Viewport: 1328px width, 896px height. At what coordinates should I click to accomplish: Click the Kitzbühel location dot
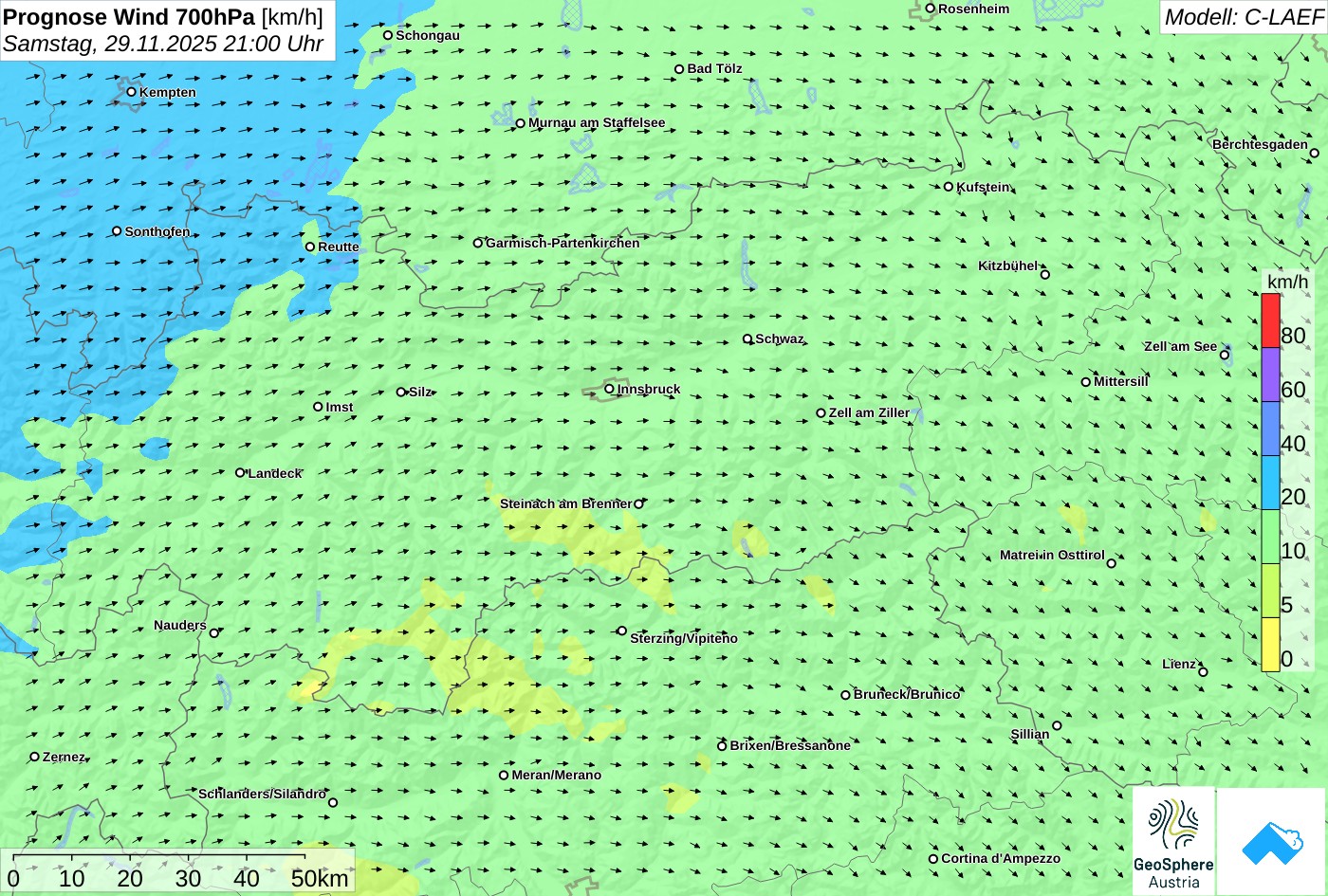(1044, 275)
